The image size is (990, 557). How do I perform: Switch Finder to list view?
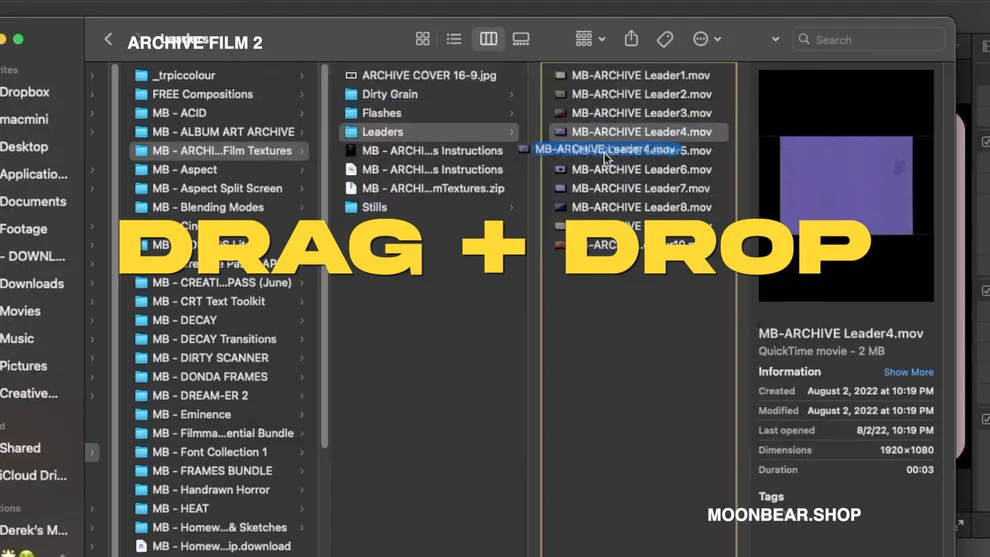(454, 39)
